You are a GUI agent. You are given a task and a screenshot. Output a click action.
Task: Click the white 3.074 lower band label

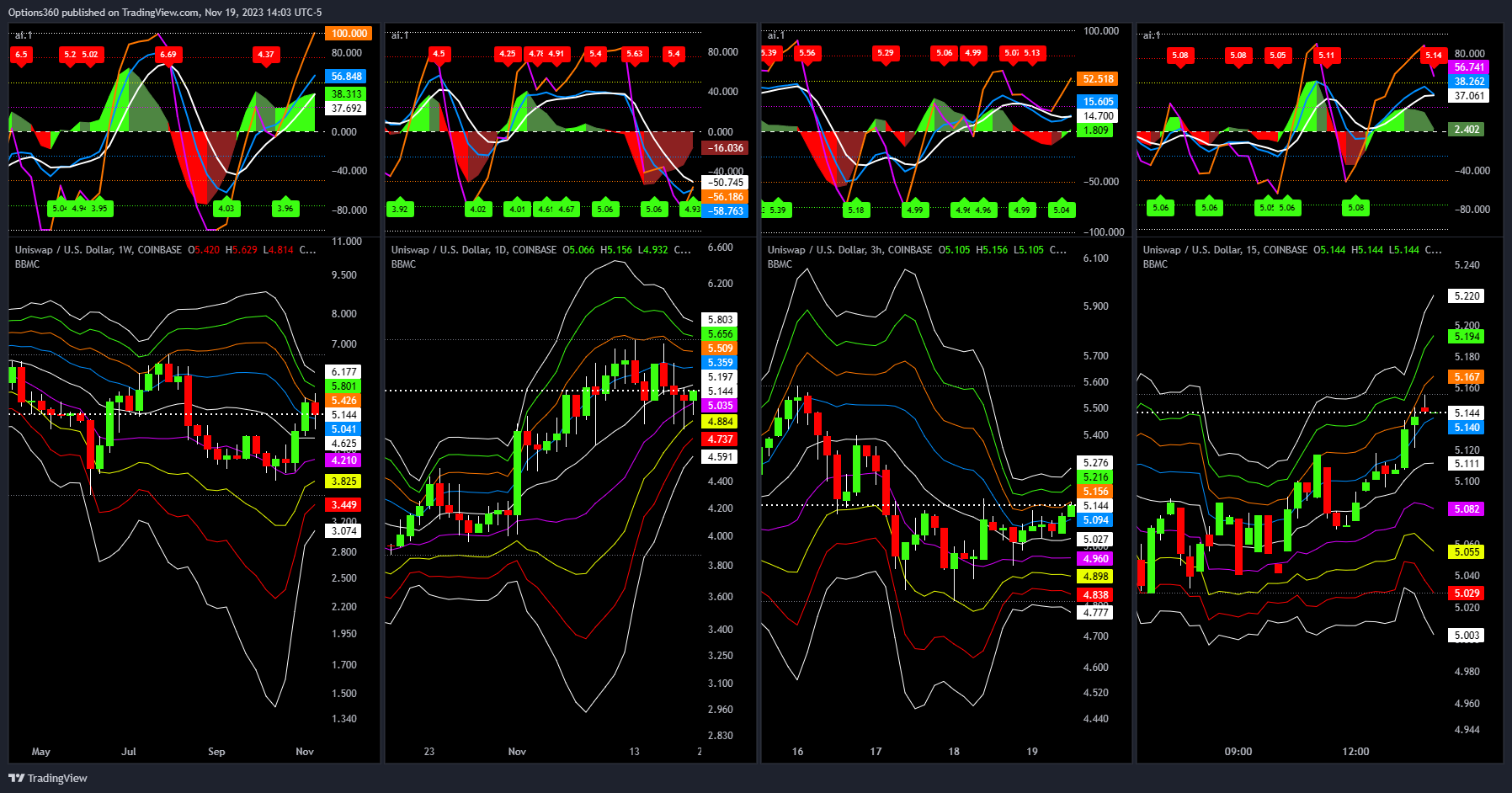(x=343, y=531)
